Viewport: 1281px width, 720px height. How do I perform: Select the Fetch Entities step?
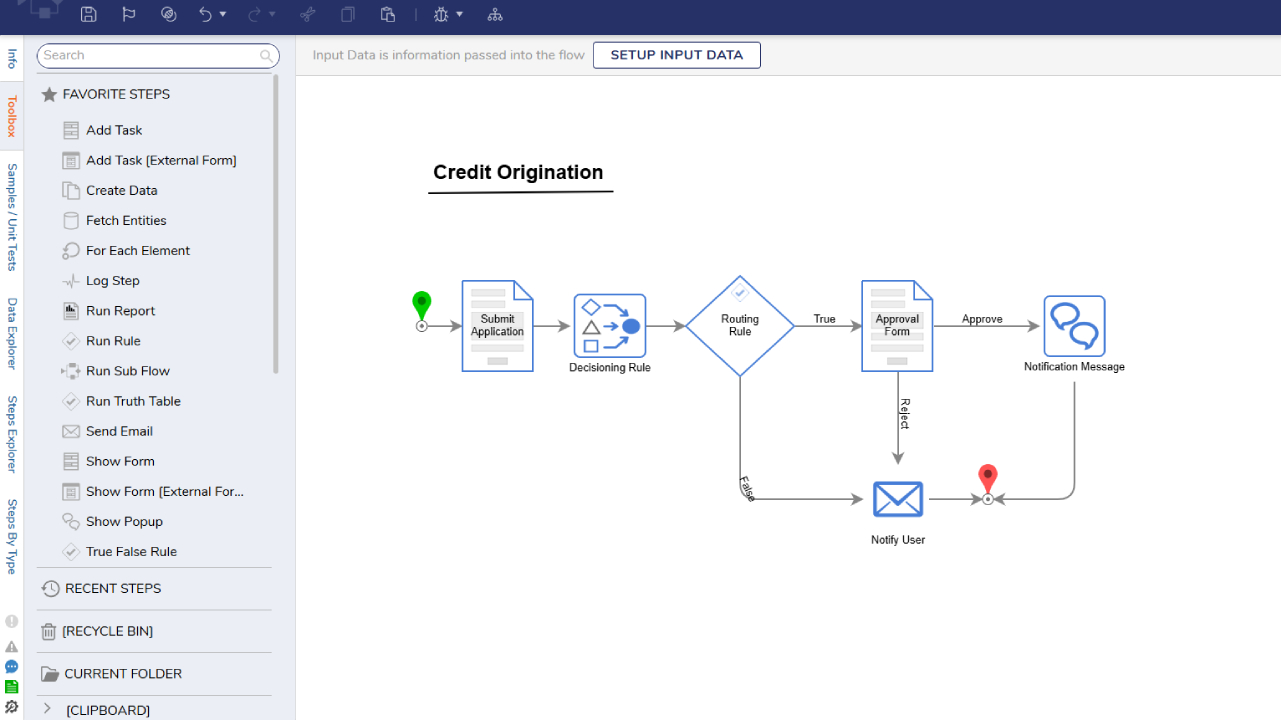pyautogui.click(x=115, y=220)
